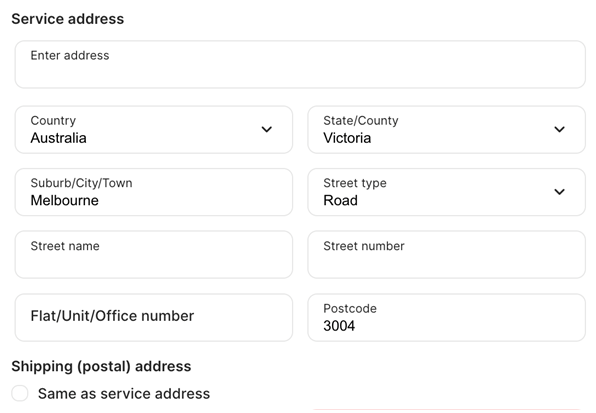
Task: Select the Australia value in Country
Action: point(59,138)
